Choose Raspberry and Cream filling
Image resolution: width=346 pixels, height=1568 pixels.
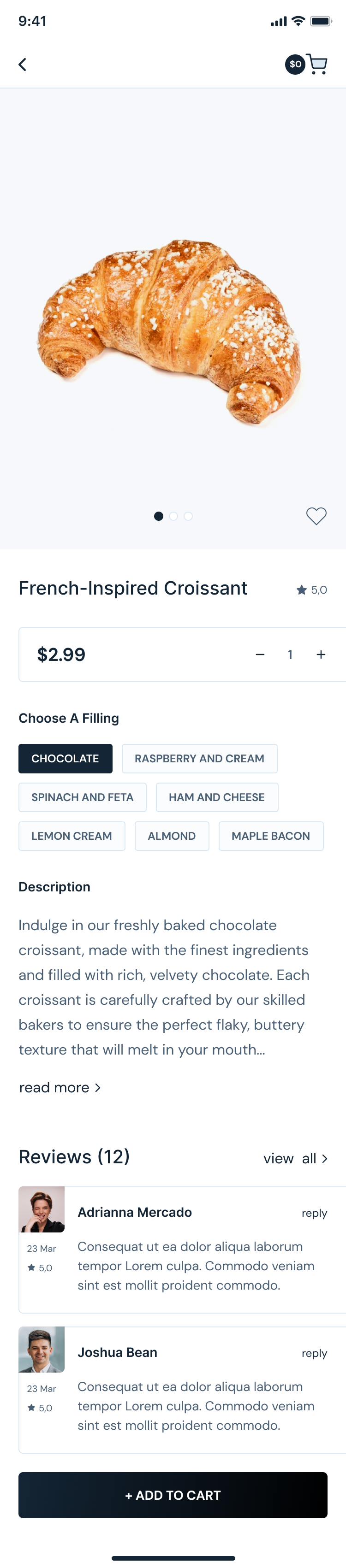(x=199, y=759)
